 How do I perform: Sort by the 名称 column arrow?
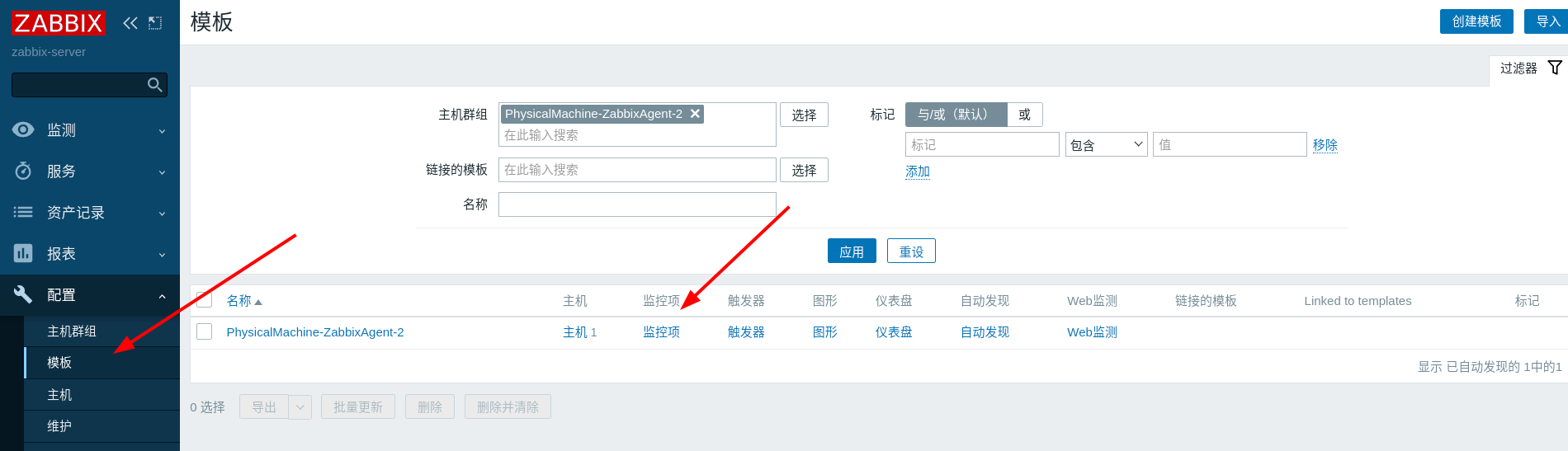click(x=258, y=302)
